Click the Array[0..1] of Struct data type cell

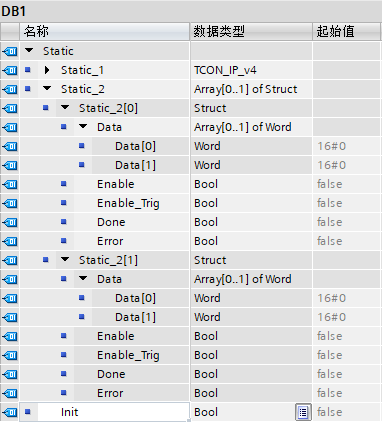click(251, 89)
